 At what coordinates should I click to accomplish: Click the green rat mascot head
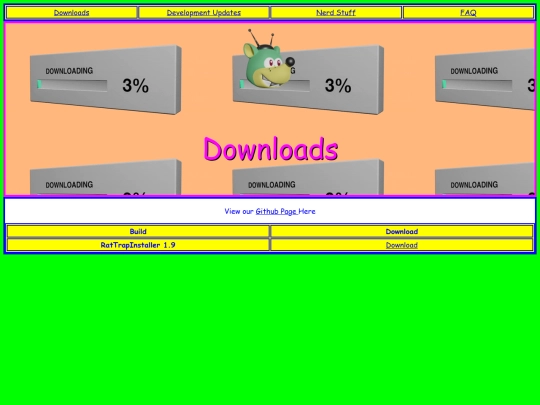(269, 59)
